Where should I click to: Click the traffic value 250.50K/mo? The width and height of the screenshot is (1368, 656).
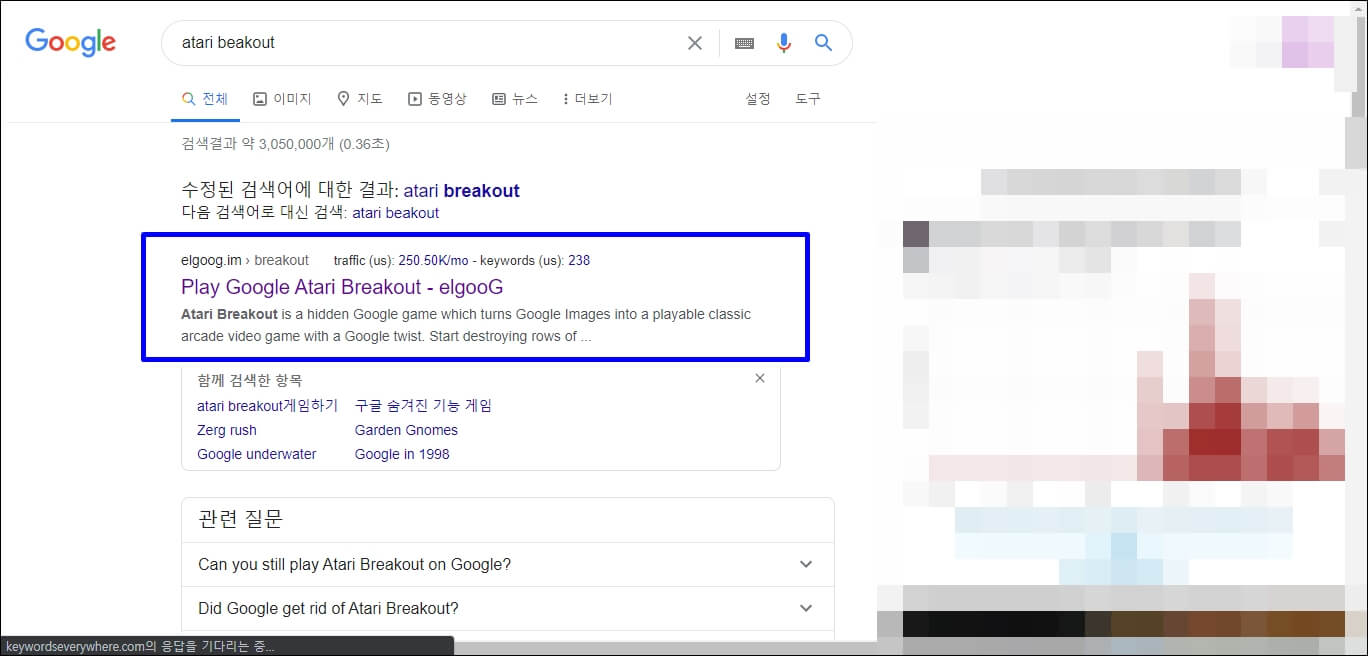coord(435,260)
